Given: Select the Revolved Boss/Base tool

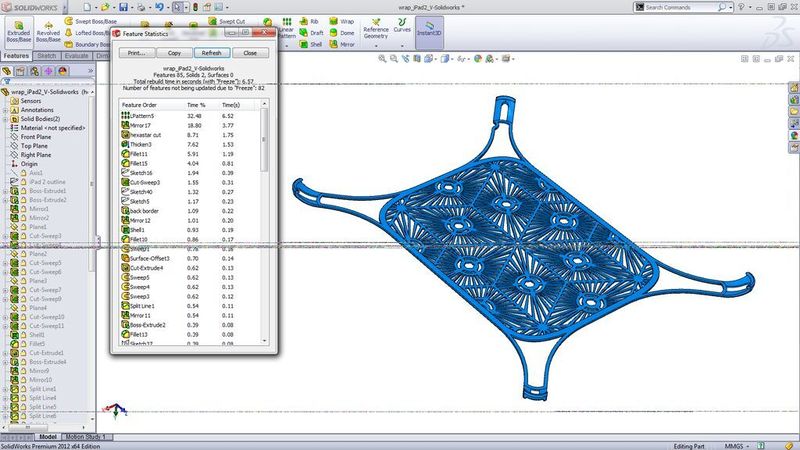Looking at the screenshot, I should coord(48,32).
